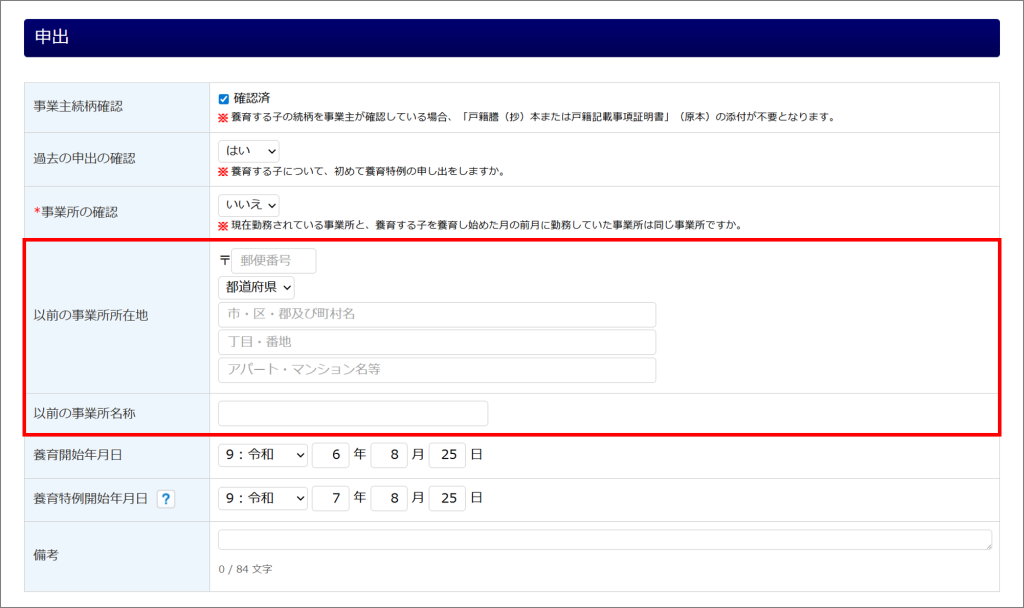Click the 郵便番号 postal code field
This screenshot has width=1024, height=608.
273,261
